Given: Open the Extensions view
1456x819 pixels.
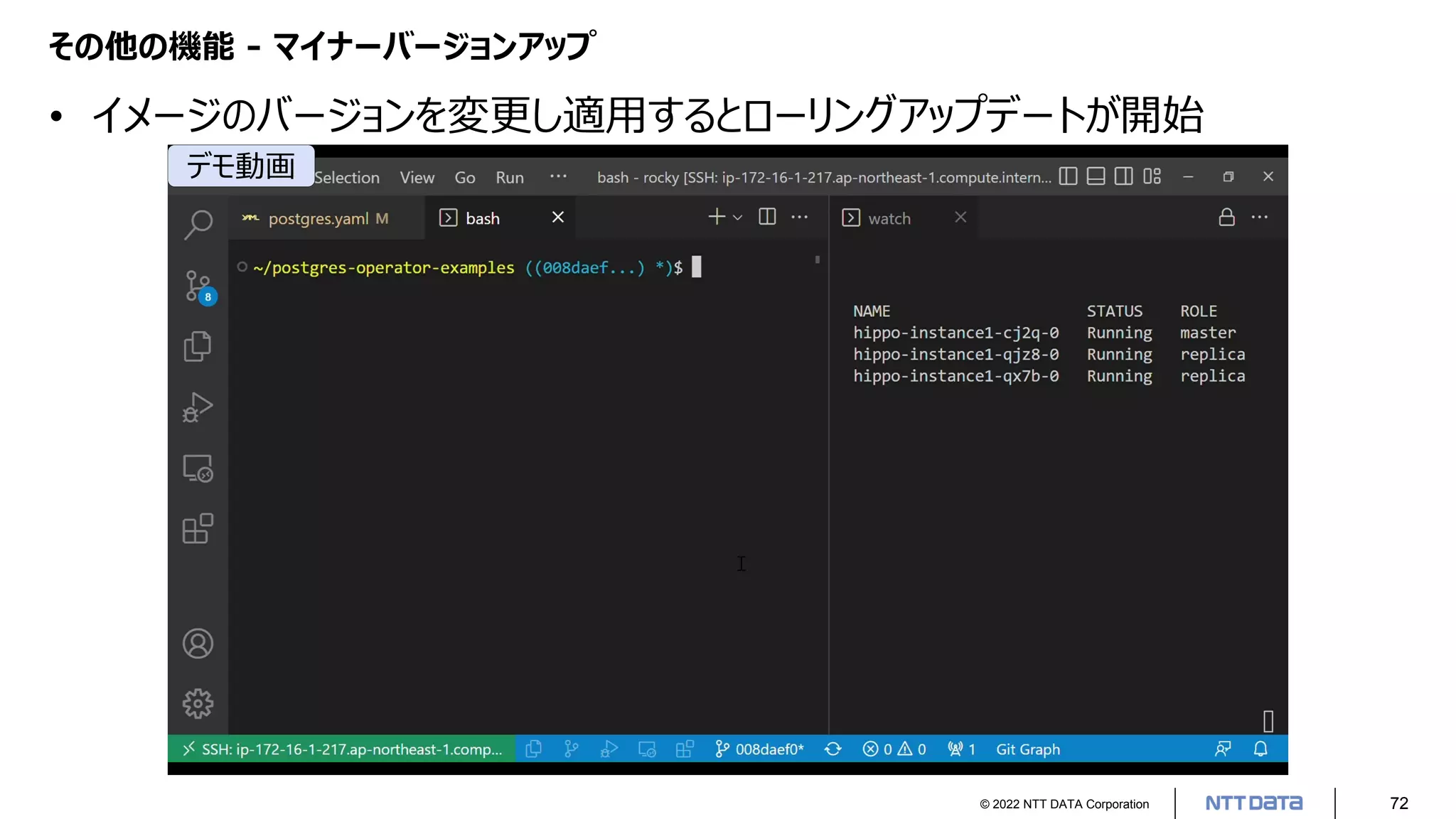Looking at the screenshot, I should coord(198,529).
